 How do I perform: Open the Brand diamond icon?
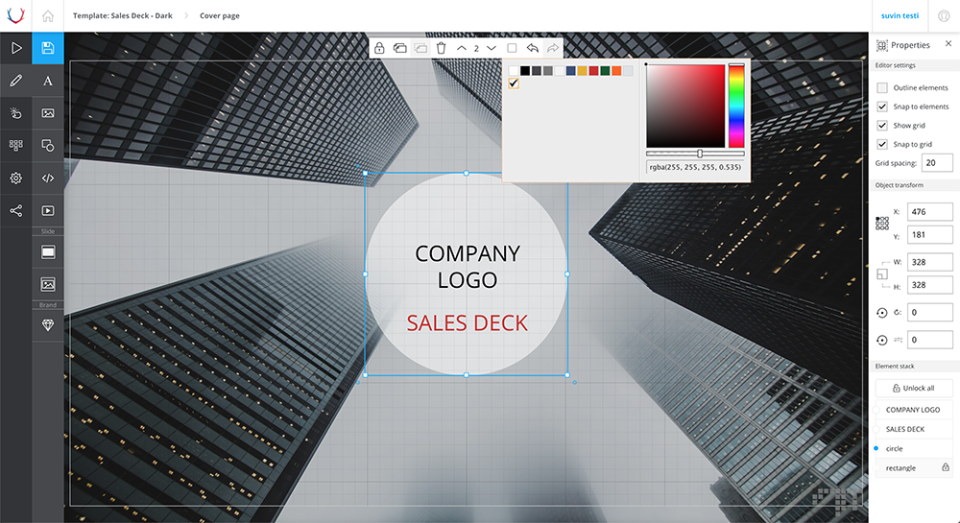pos(48,325)
